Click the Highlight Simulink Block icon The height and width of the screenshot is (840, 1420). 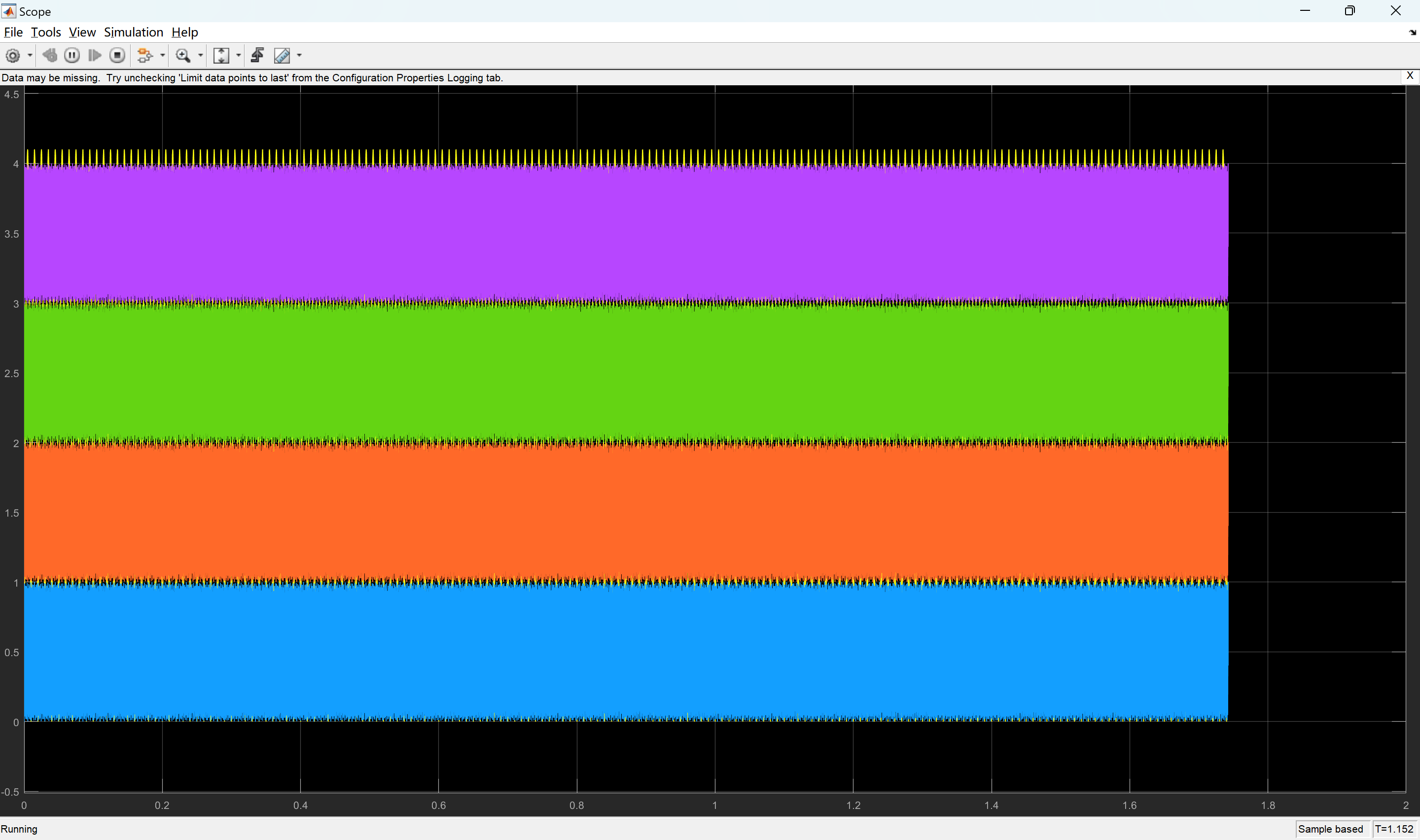[145, 56]
